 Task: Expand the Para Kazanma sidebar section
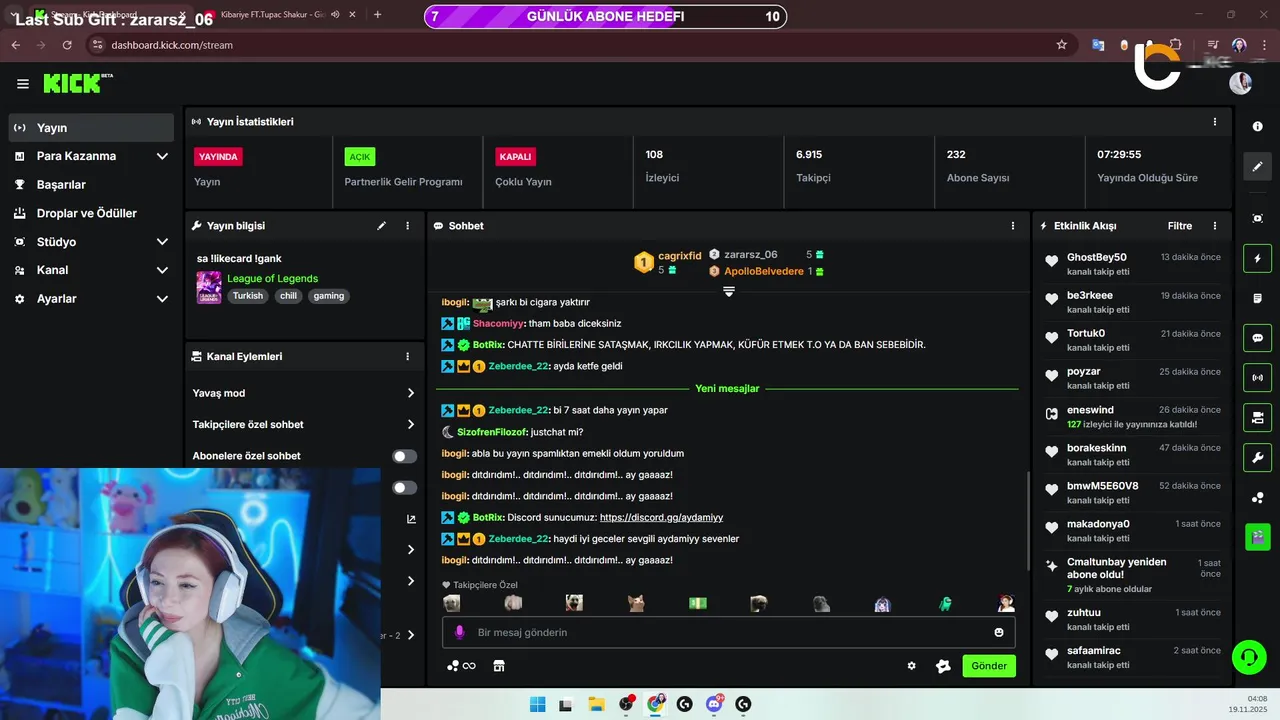[x=162, y=156]
